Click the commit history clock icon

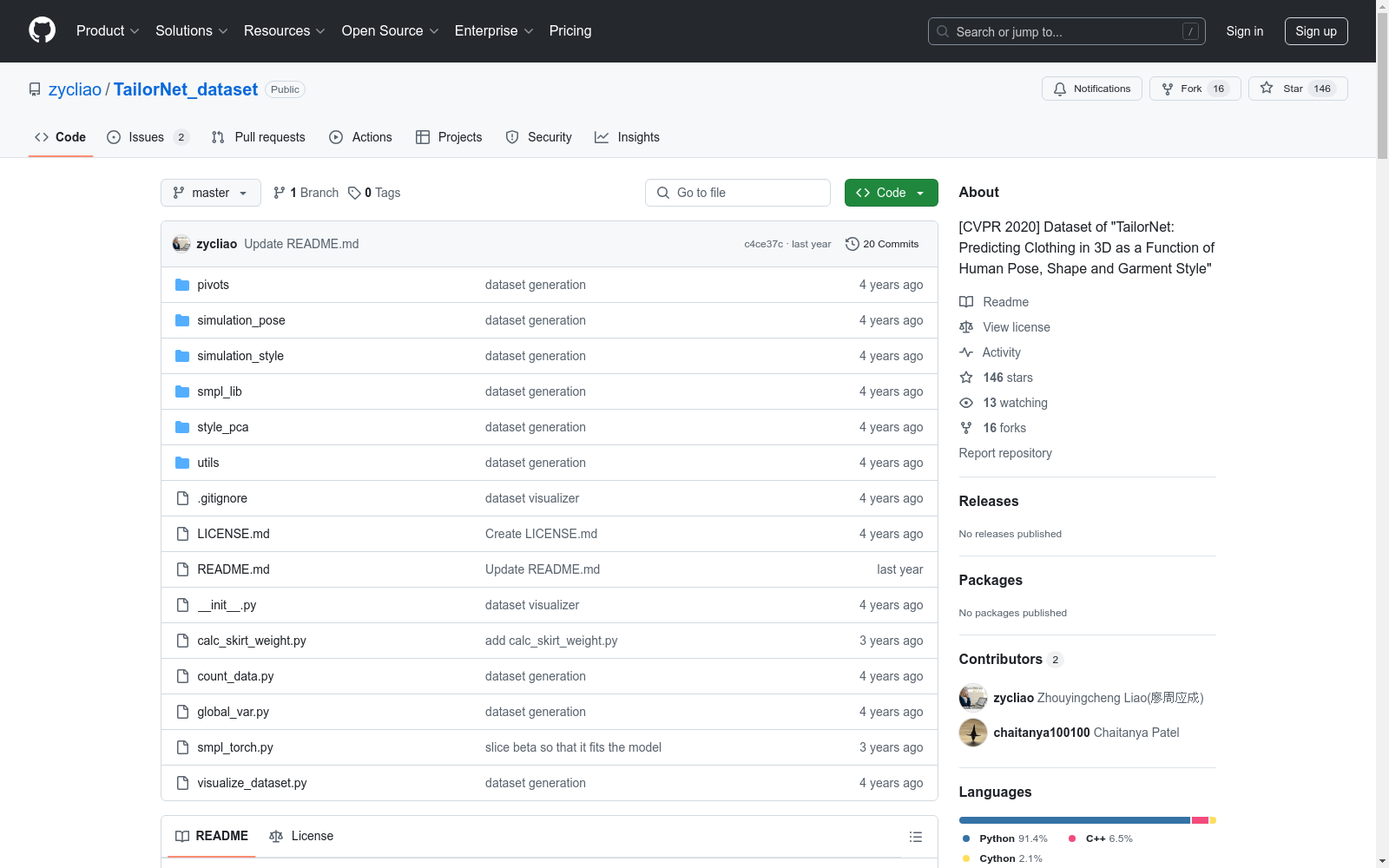tap(852, 244)
